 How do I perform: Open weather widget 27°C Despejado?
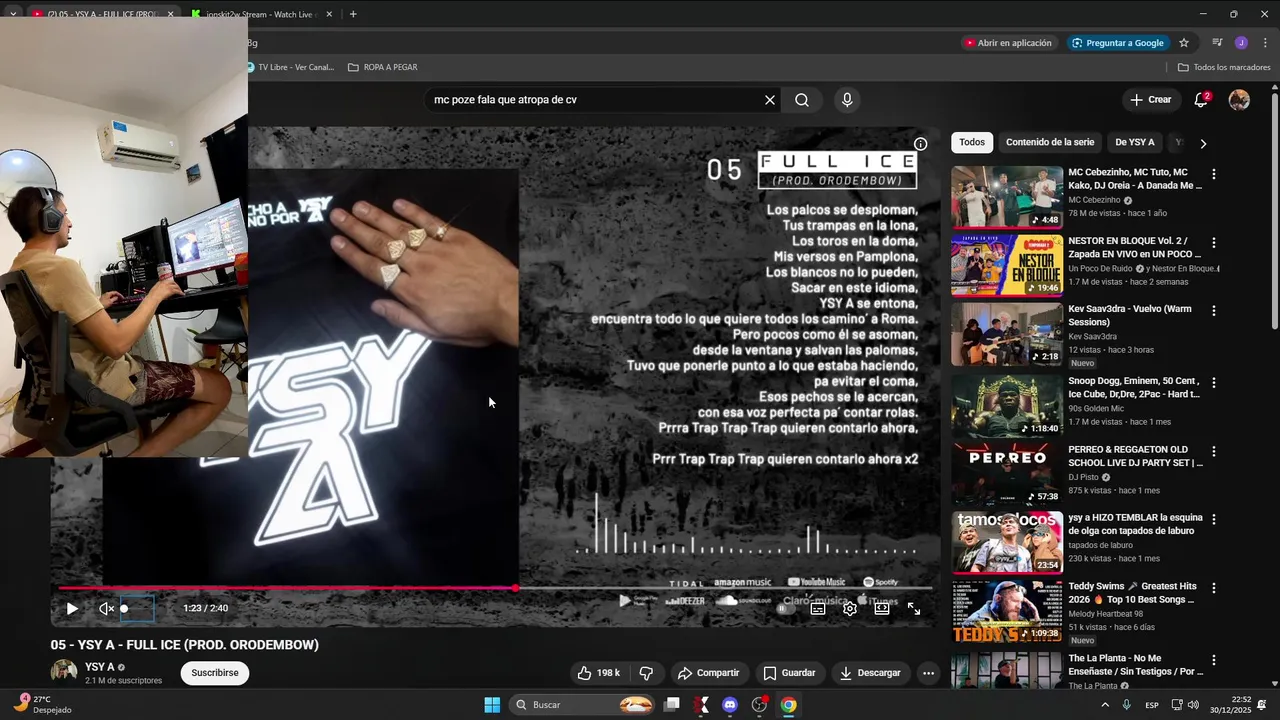[x=45, y=705]
